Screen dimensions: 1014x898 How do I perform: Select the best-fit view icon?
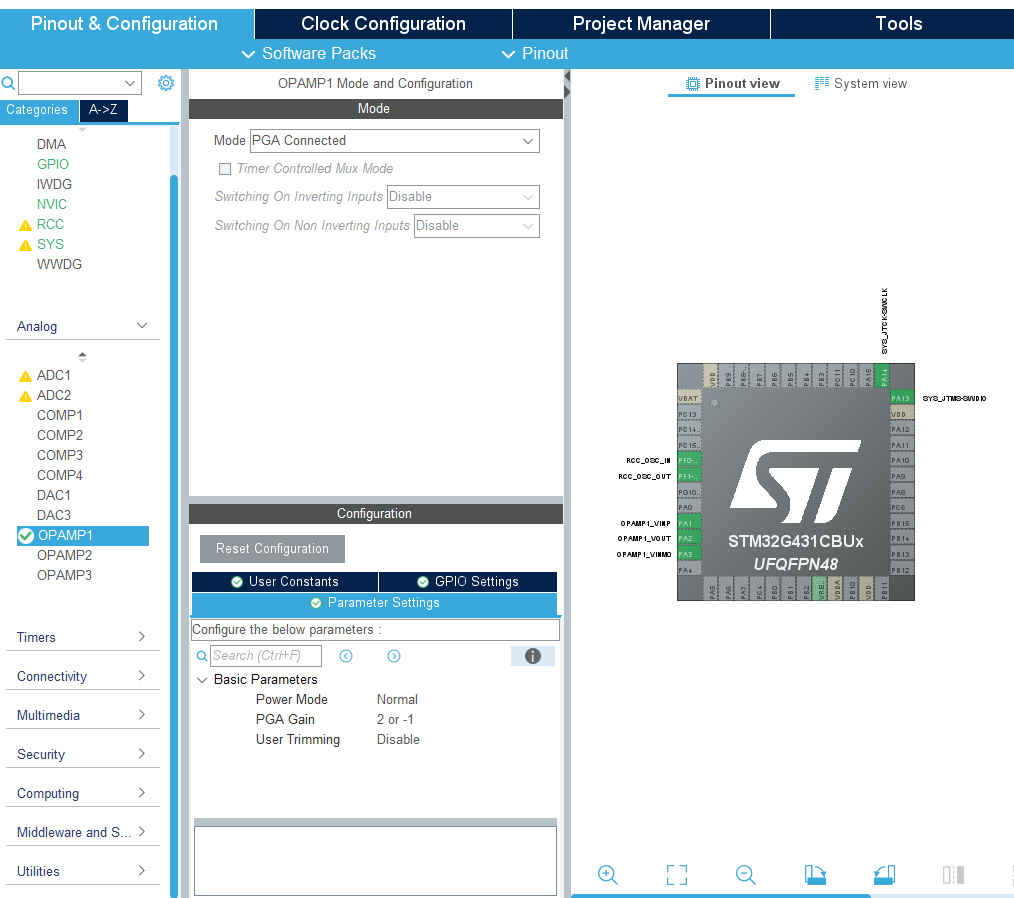point(676,875)
